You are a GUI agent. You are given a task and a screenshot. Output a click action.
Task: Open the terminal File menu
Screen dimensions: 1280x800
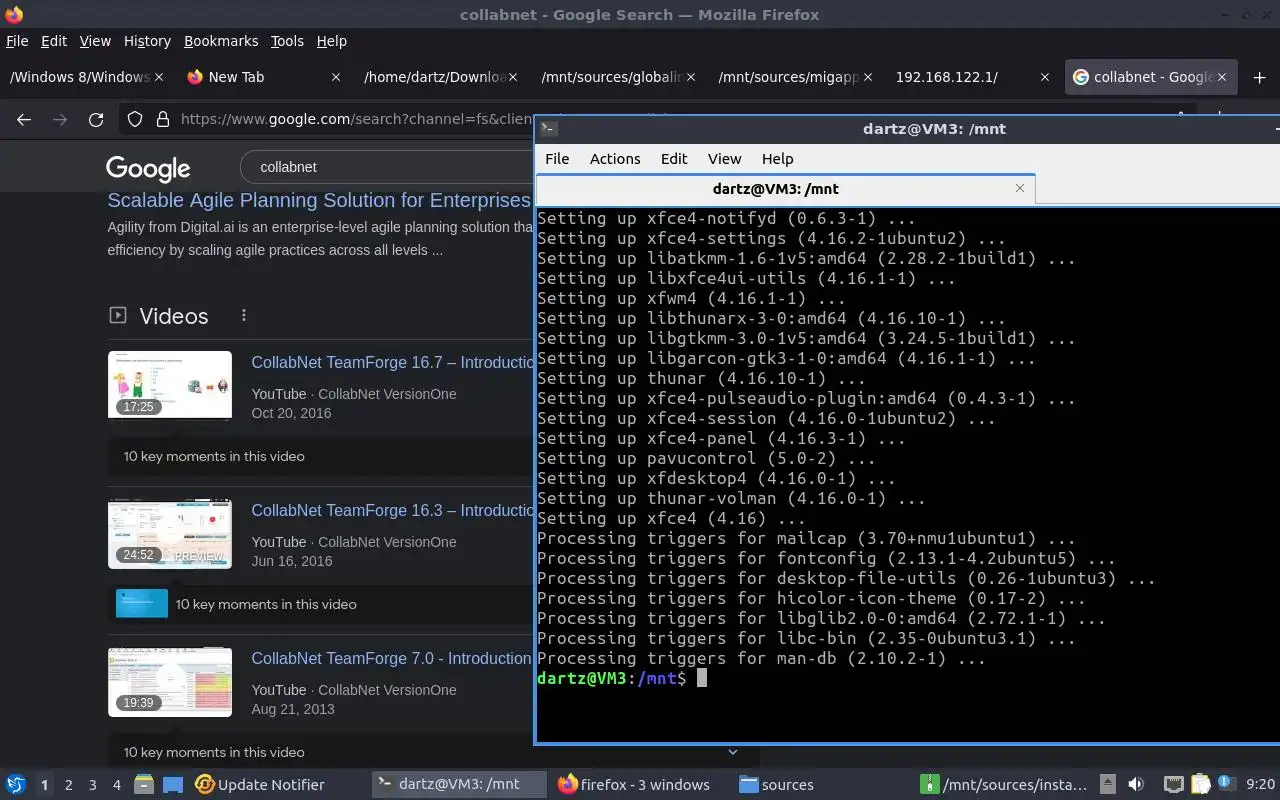[557, 159]
